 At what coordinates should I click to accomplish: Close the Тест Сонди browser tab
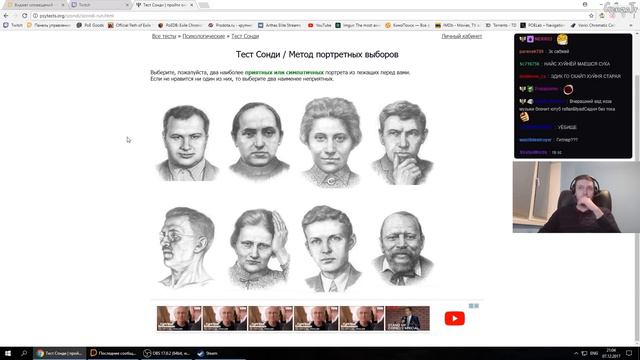click(x=191, y=5)
